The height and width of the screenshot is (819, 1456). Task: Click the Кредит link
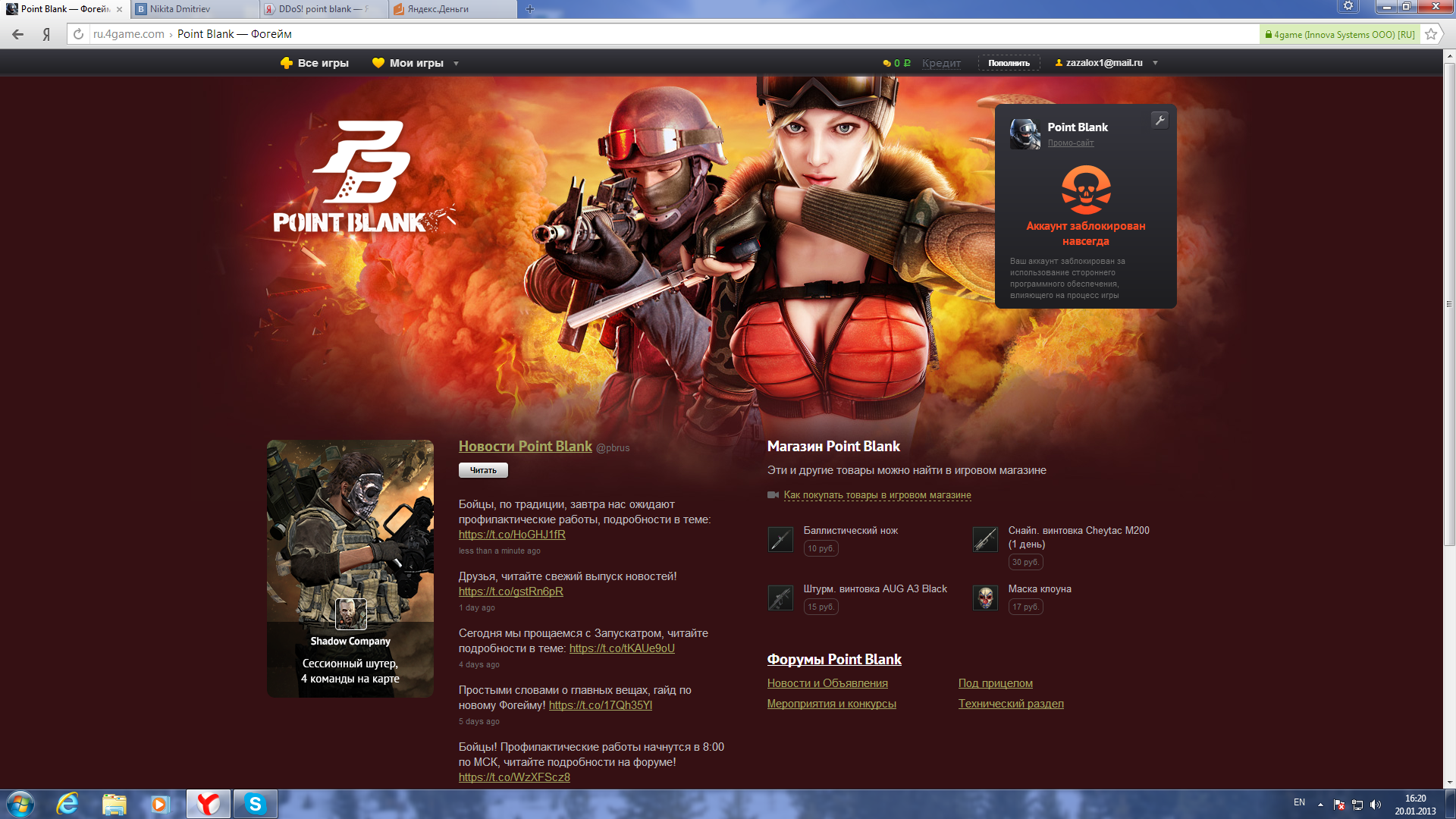[941, 63]
